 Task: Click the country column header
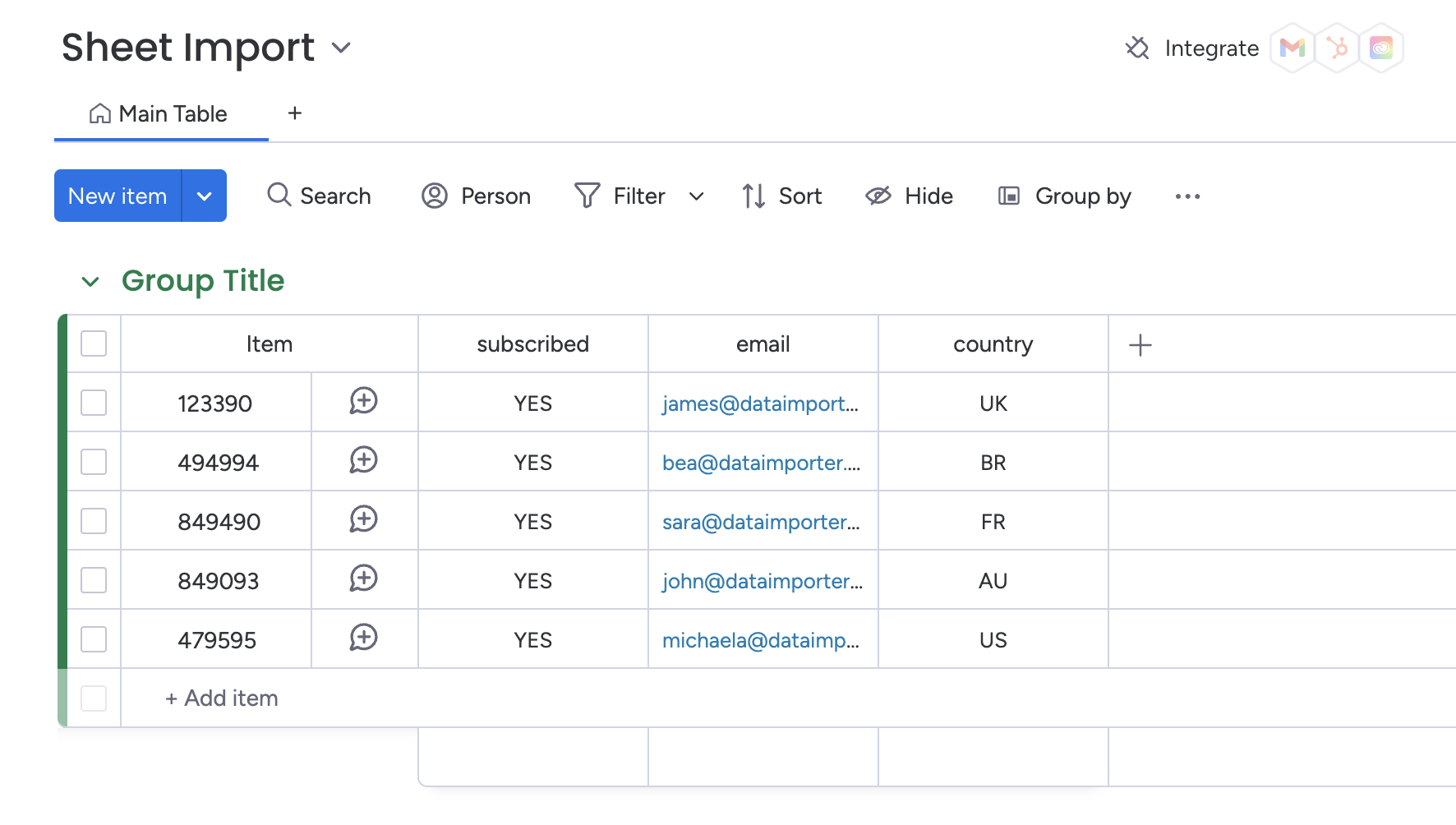(993, 343)
